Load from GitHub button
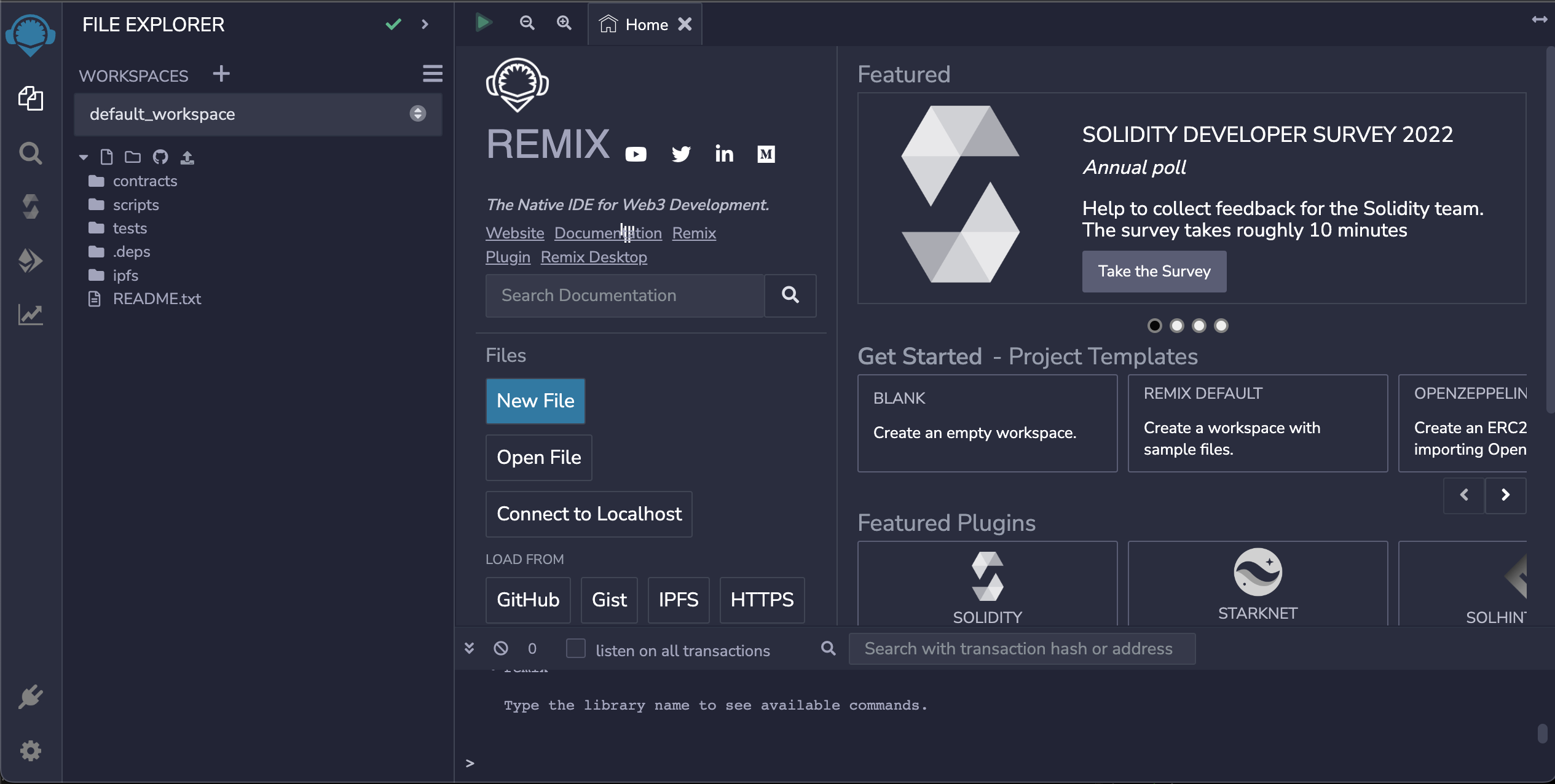Image resolution: width=1555 pixels, height=784 pixels. click(528, 600)
